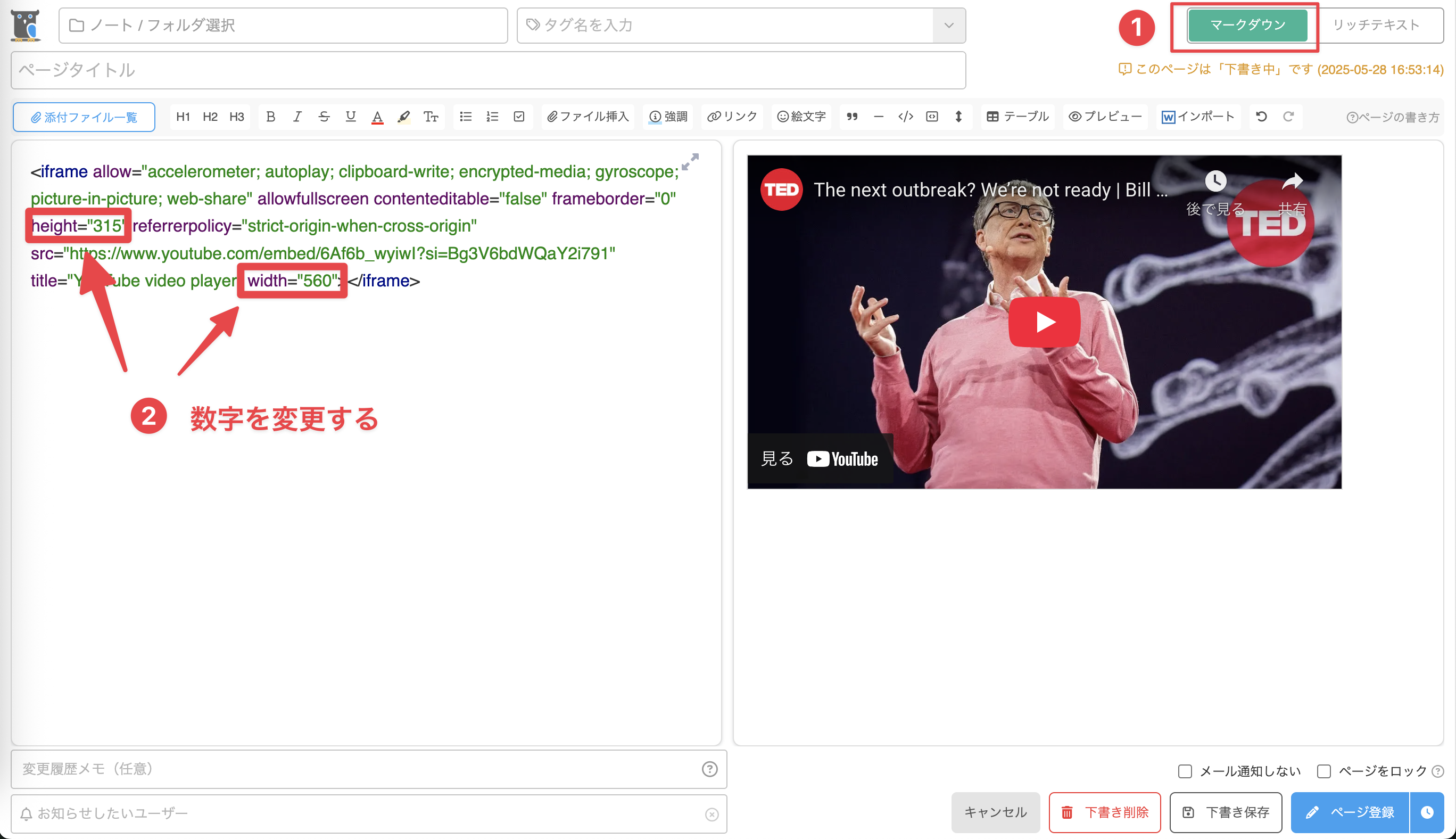Switch to the リッチテキスト editor tab
This screenshot has height=839, width=1456.
click(1376, 26)
